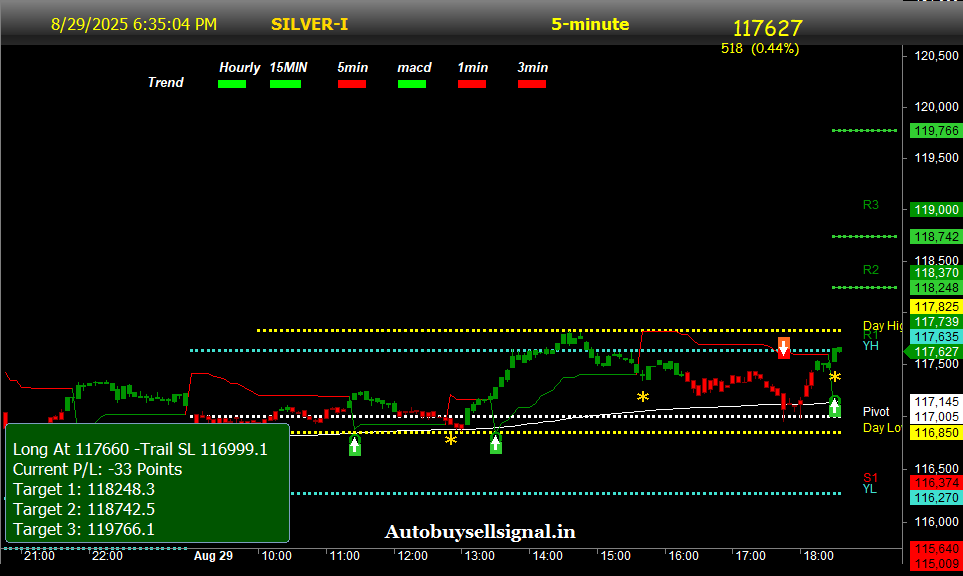Click the date time 8/29/2025 6:35:04 PM
963x576 pixels.
coord(134,24)
